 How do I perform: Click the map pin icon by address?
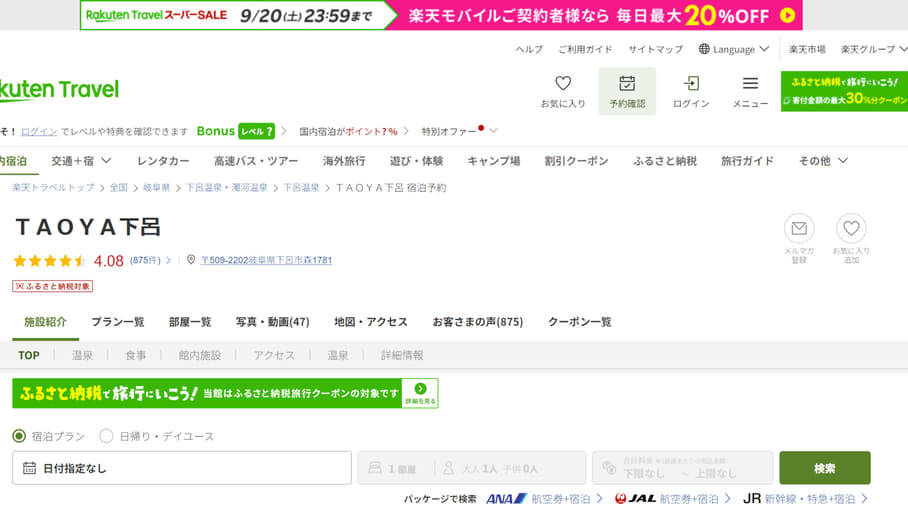pos(191,259)
